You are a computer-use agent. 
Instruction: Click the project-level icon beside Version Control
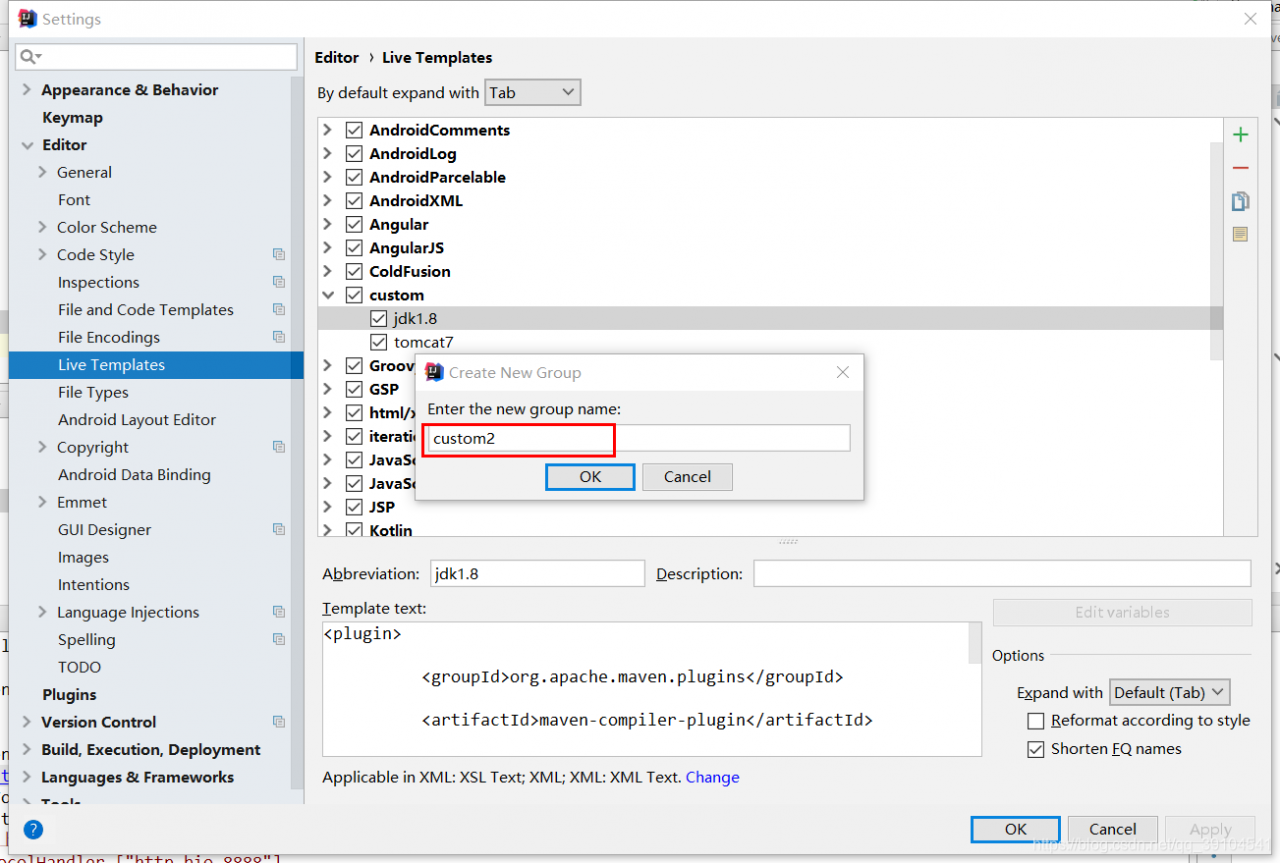tap(278, 722)
